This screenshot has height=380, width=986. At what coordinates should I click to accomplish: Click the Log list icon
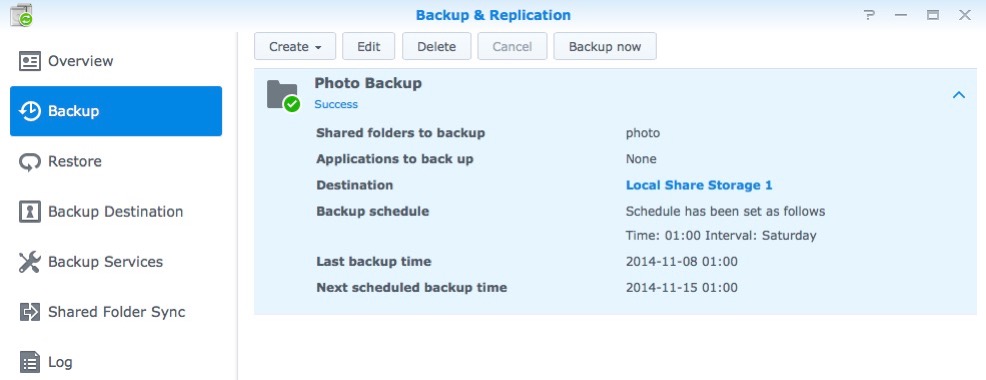coord(30,362)
